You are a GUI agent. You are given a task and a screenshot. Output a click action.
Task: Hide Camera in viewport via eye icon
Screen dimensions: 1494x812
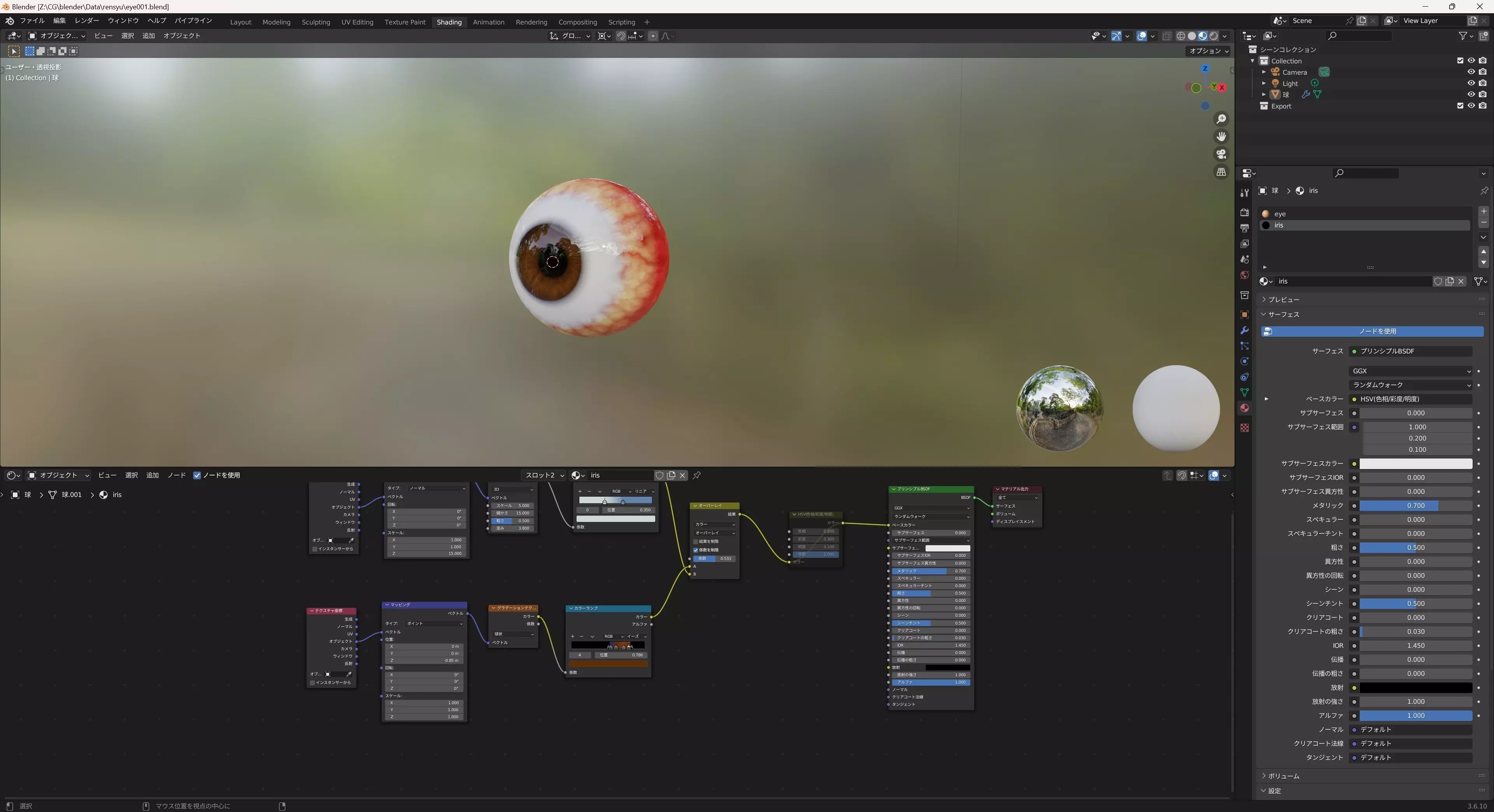[x=1471, y=72]
